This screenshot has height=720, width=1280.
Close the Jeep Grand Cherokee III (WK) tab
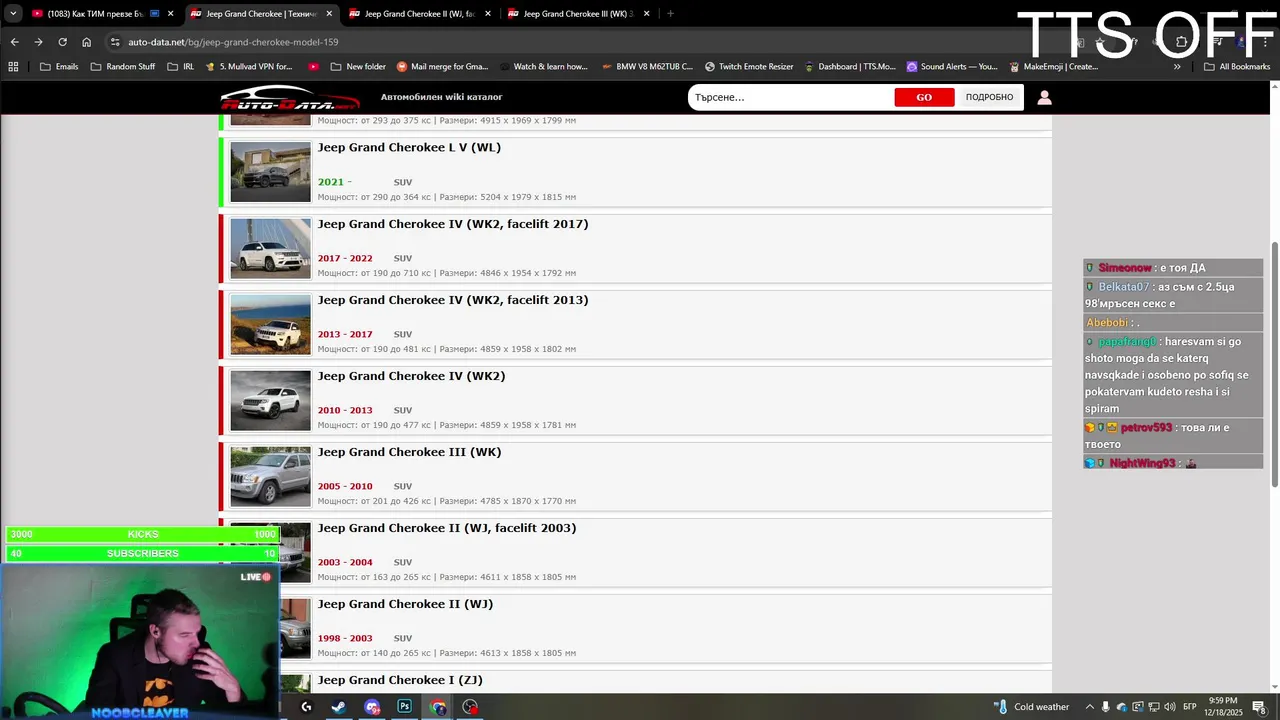(x=647, y=14)
